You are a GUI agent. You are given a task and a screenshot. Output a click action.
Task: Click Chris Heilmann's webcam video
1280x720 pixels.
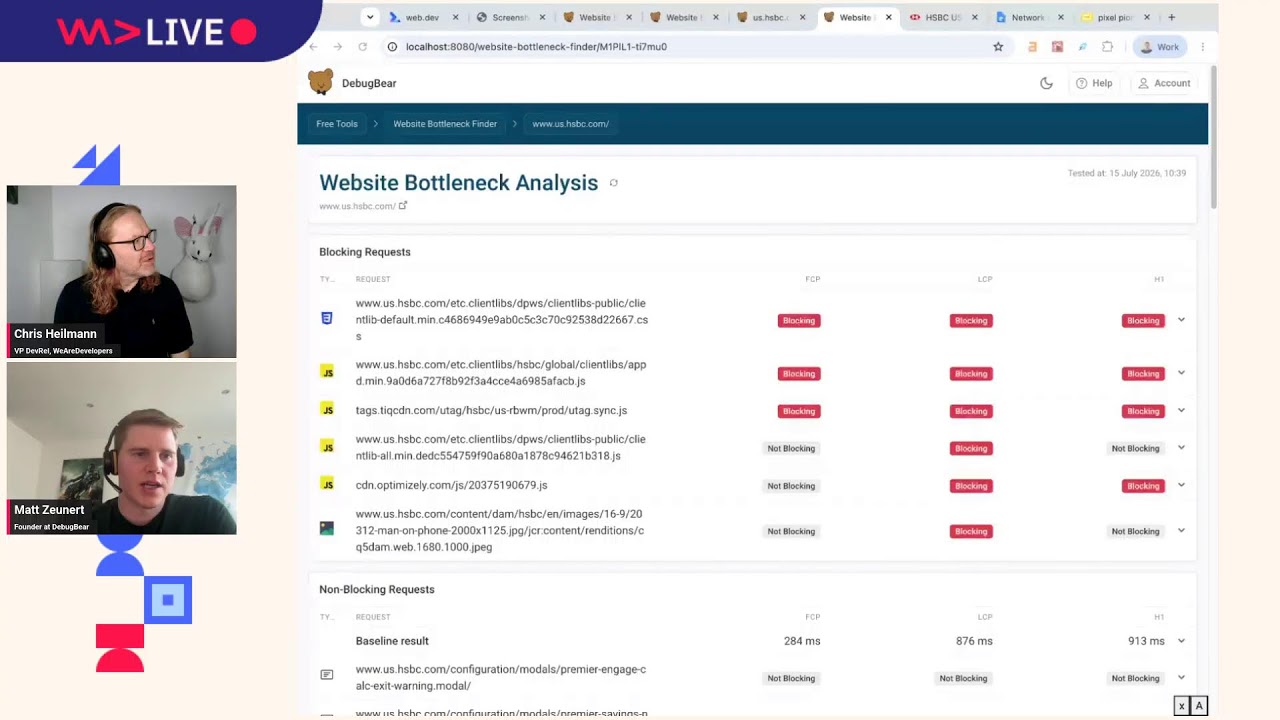point(122,271)
